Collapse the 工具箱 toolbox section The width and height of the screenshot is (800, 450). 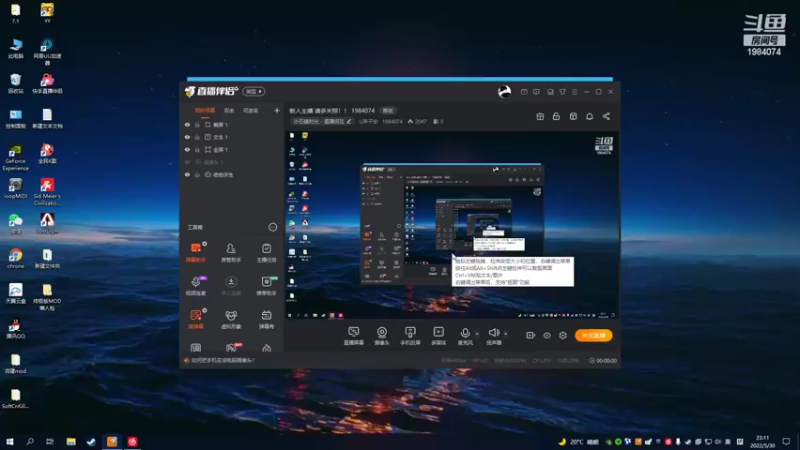[x=273, y=227]
